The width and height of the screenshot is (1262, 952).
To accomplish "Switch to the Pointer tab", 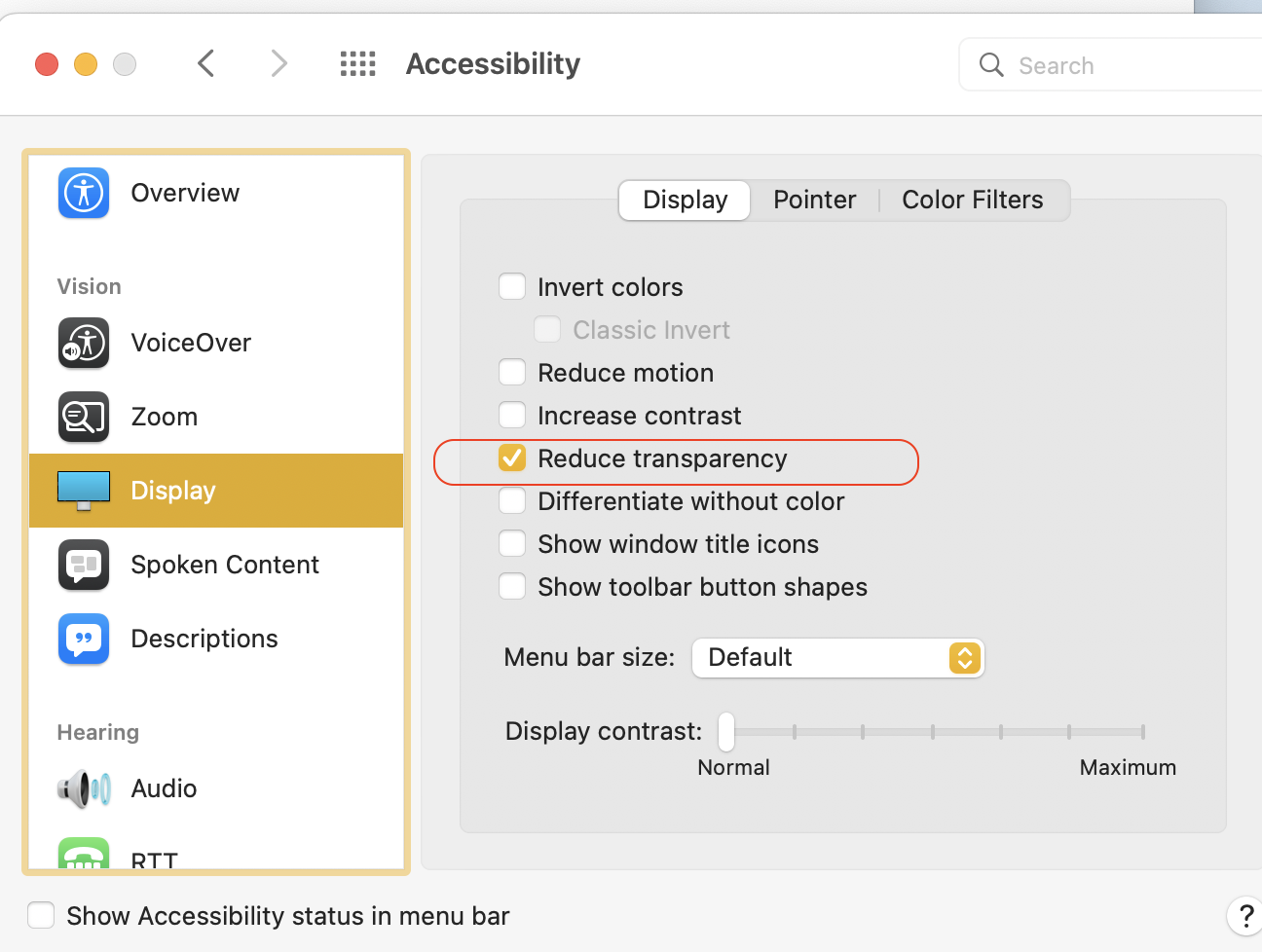I will pos(814,201).
